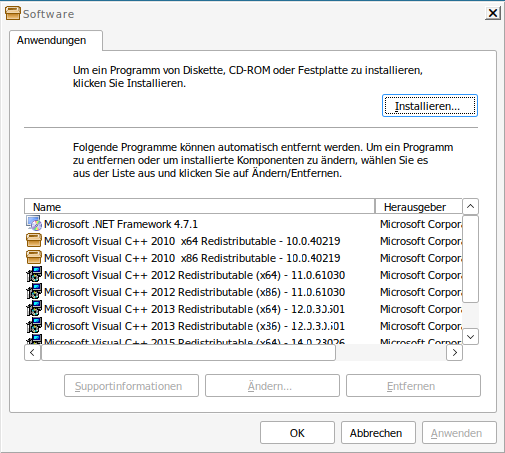Cancel with the Abbrechen button
505x453 pixels.
point(378,433)
